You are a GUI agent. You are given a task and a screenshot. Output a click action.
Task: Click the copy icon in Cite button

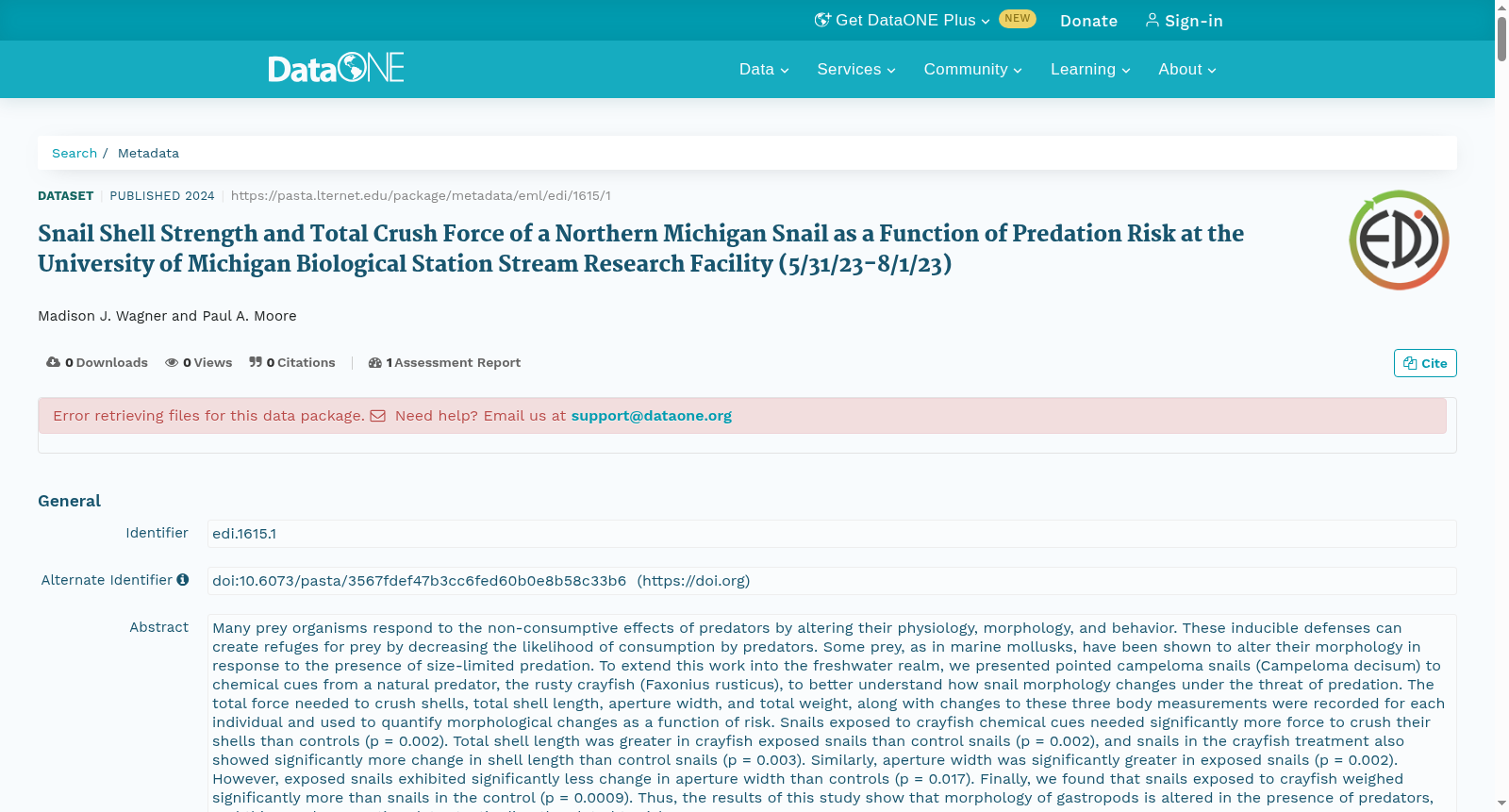[x=1410, y=363]
